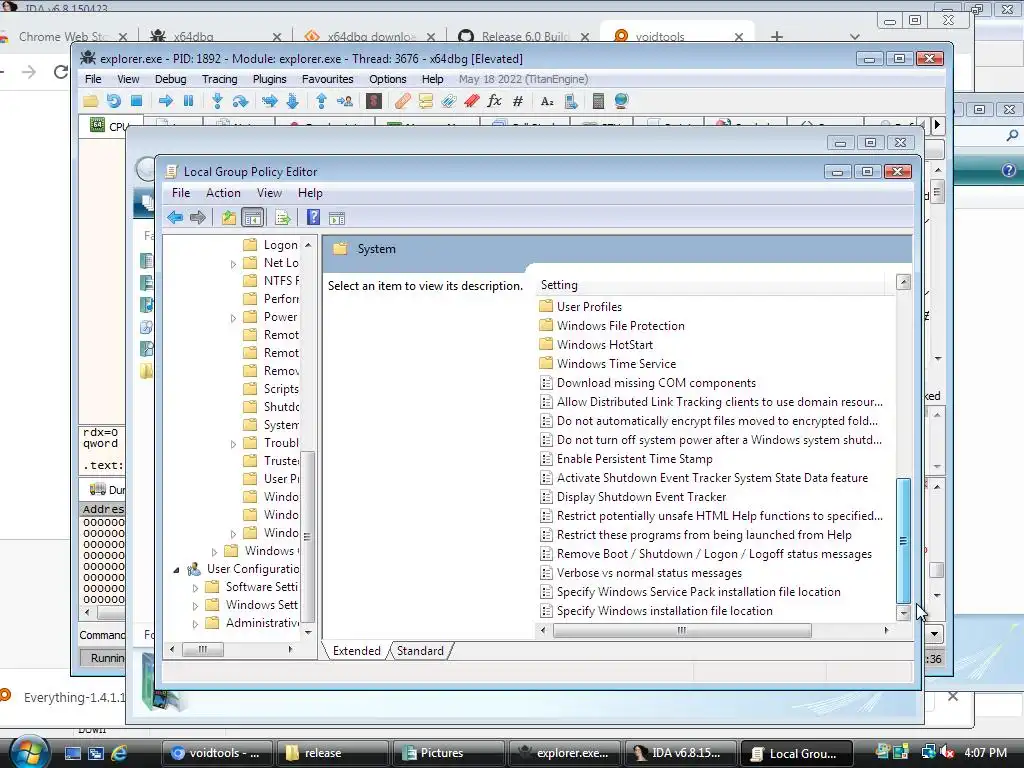
Task: Select the Logon folder in tree
Action: click(271, 245)
